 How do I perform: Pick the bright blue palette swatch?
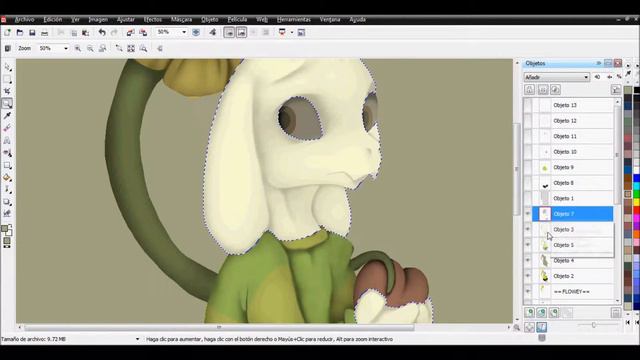[636, 178]
